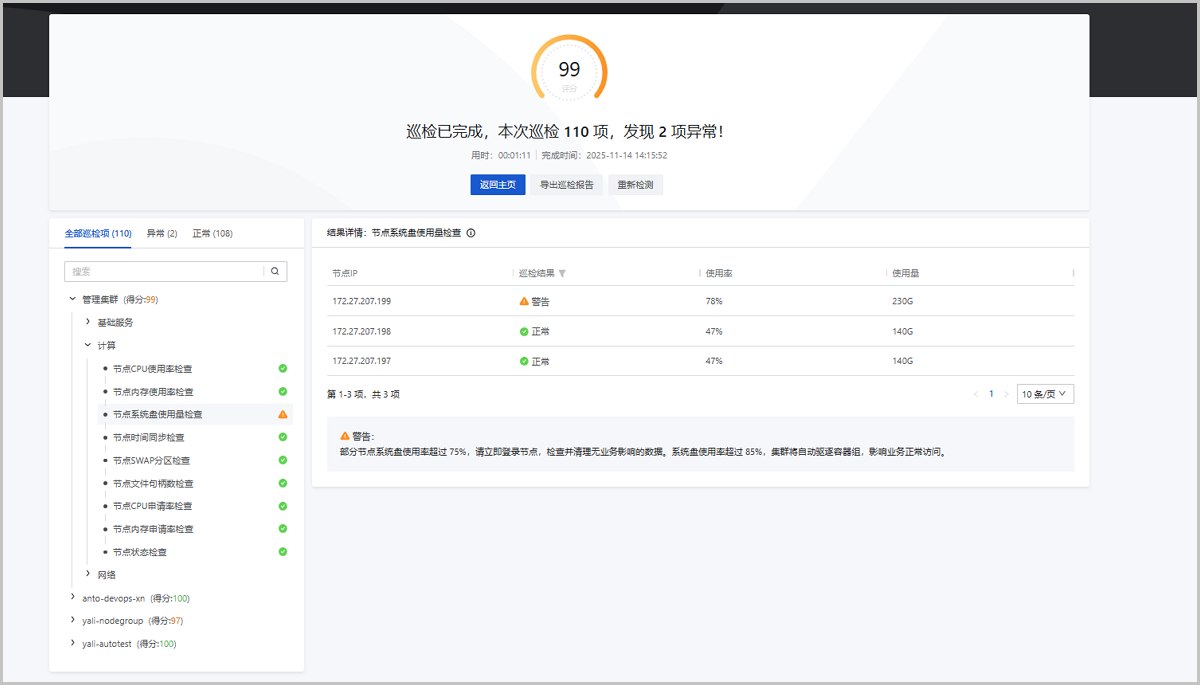Click the search magnifier icon button
The height and width of the screenshot is (685, 1200).
[276, 271]
